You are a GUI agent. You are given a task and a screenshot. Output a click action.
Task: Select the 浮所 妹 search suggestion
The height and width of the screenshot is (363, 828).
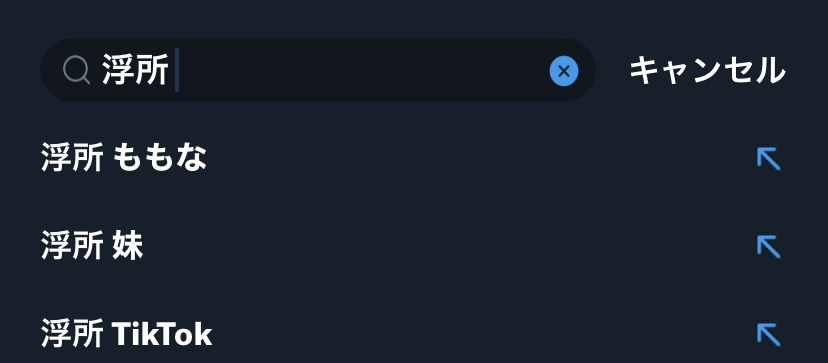414,247
